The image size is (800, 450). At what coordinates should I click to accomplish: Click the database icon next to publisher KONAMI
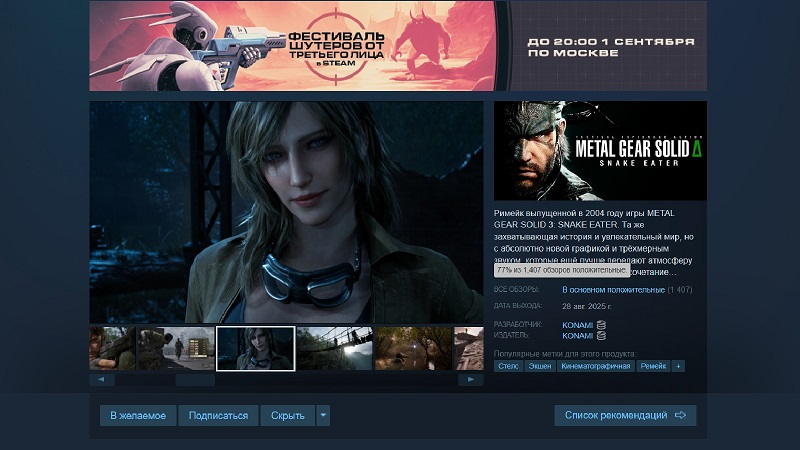point(602,335)
